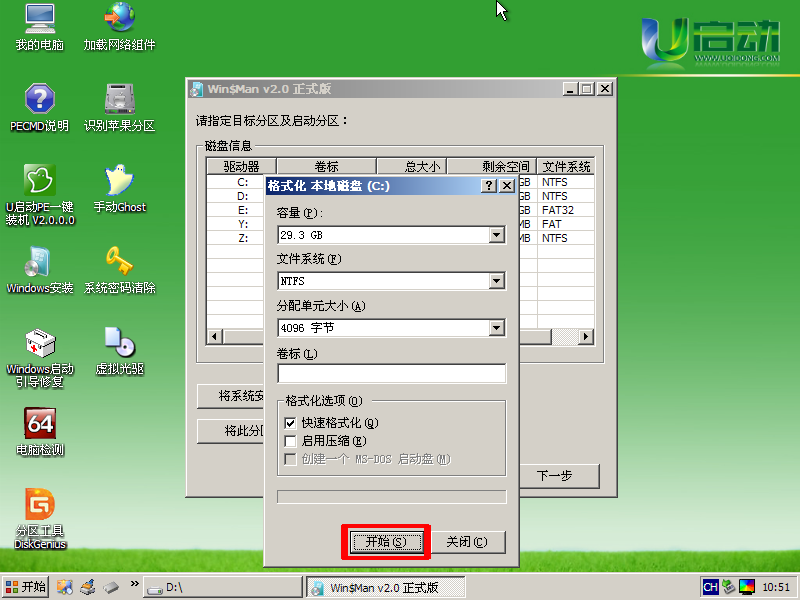Click the first quick launch icon beside 开始

[x=64, y=587]
